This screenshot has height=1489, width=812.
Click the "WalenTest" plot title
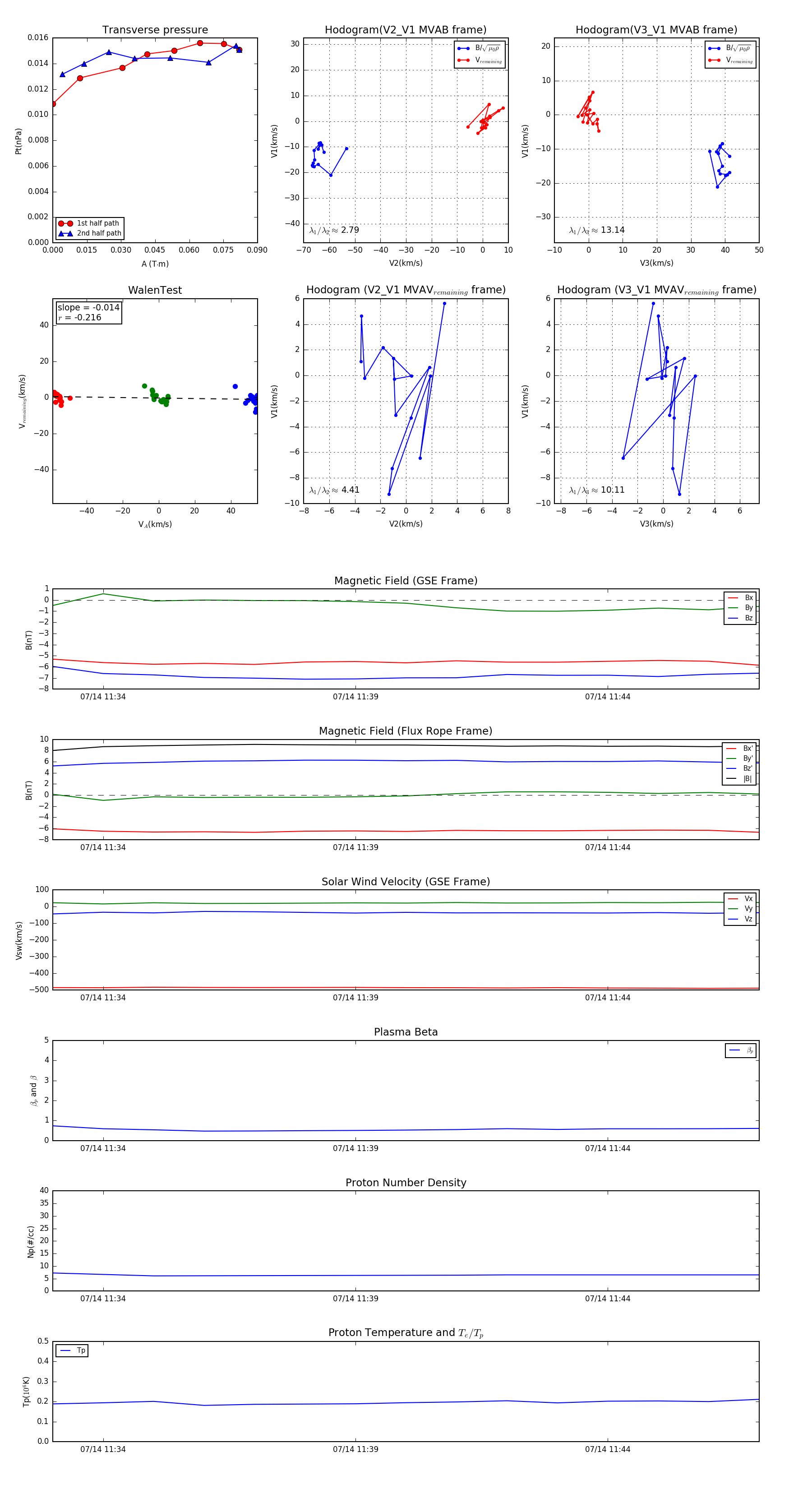point(155,290)
